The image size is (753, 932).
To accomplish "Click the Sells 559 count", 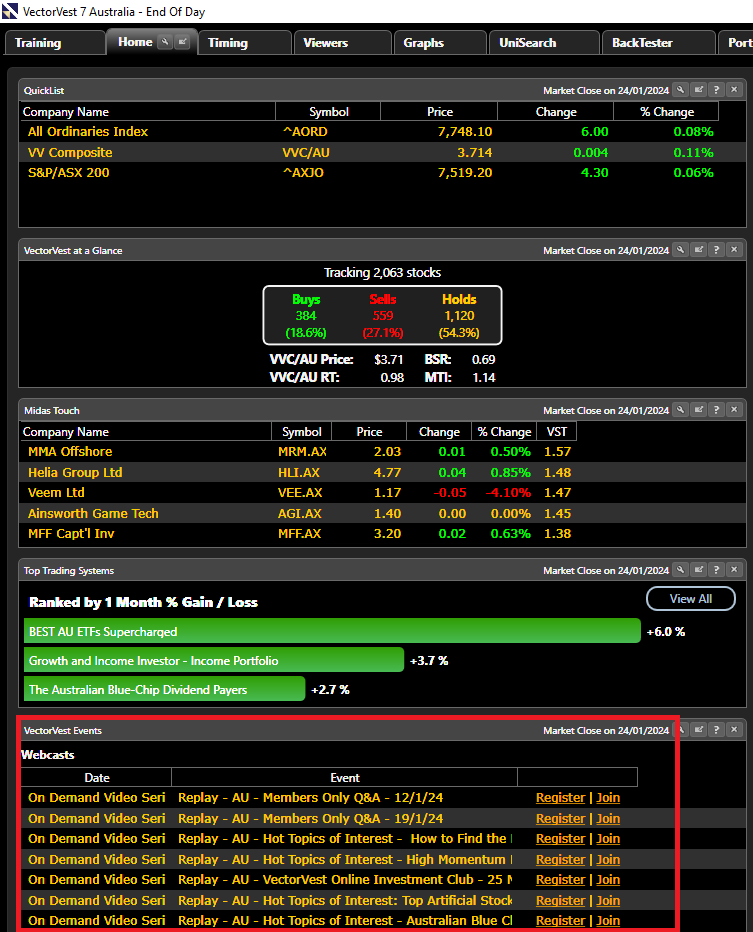I will click(383, 316).
